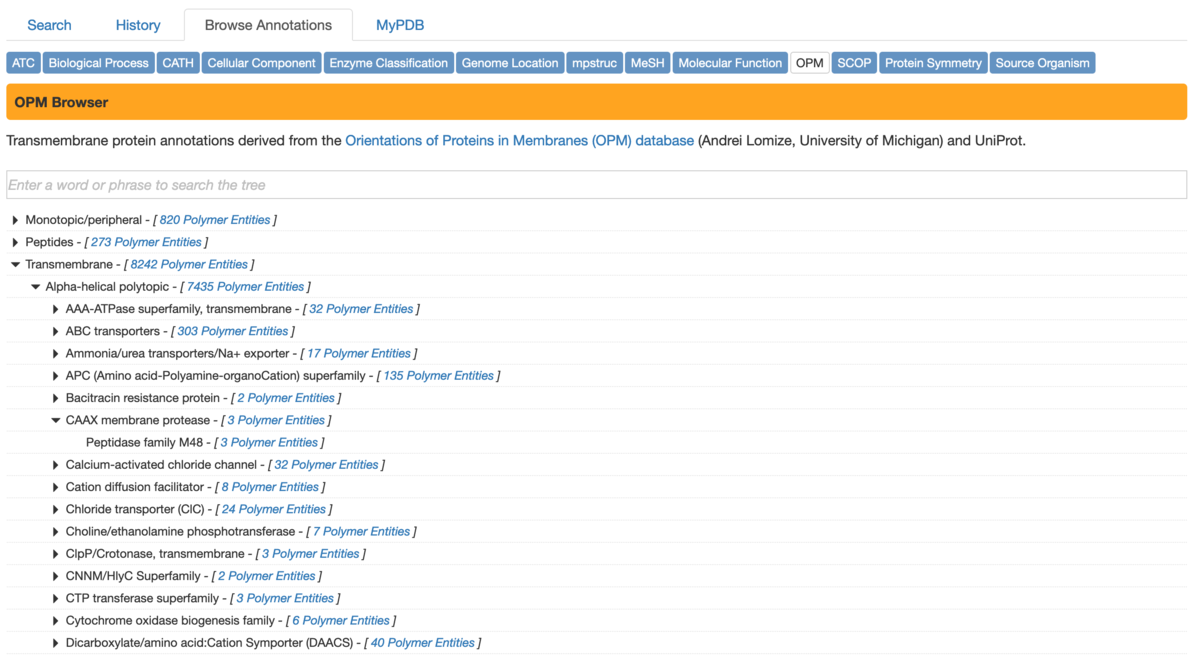Switch to the MyPDB tab

click(400, 24)
